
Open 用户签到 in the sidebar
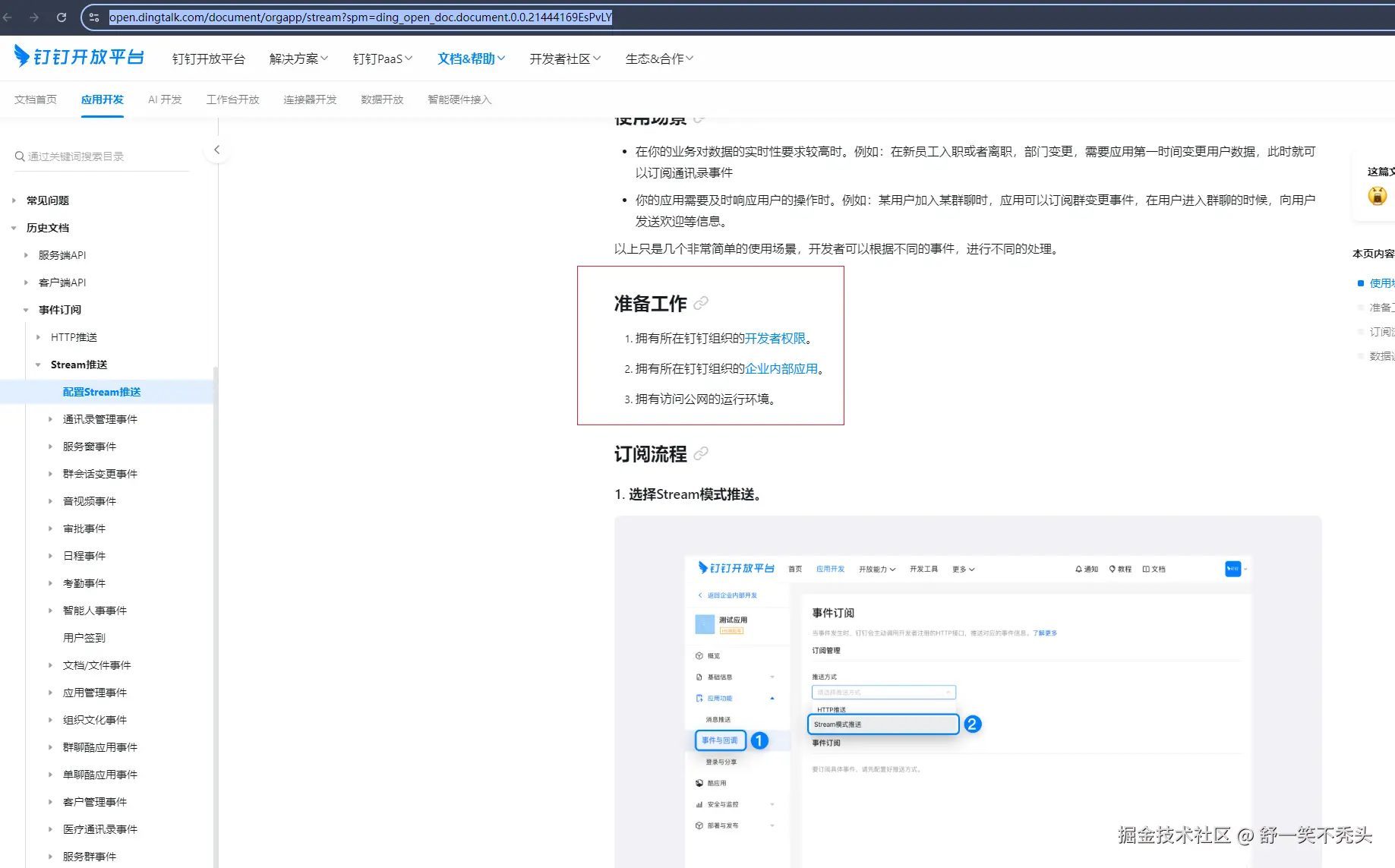click(84, 638)
